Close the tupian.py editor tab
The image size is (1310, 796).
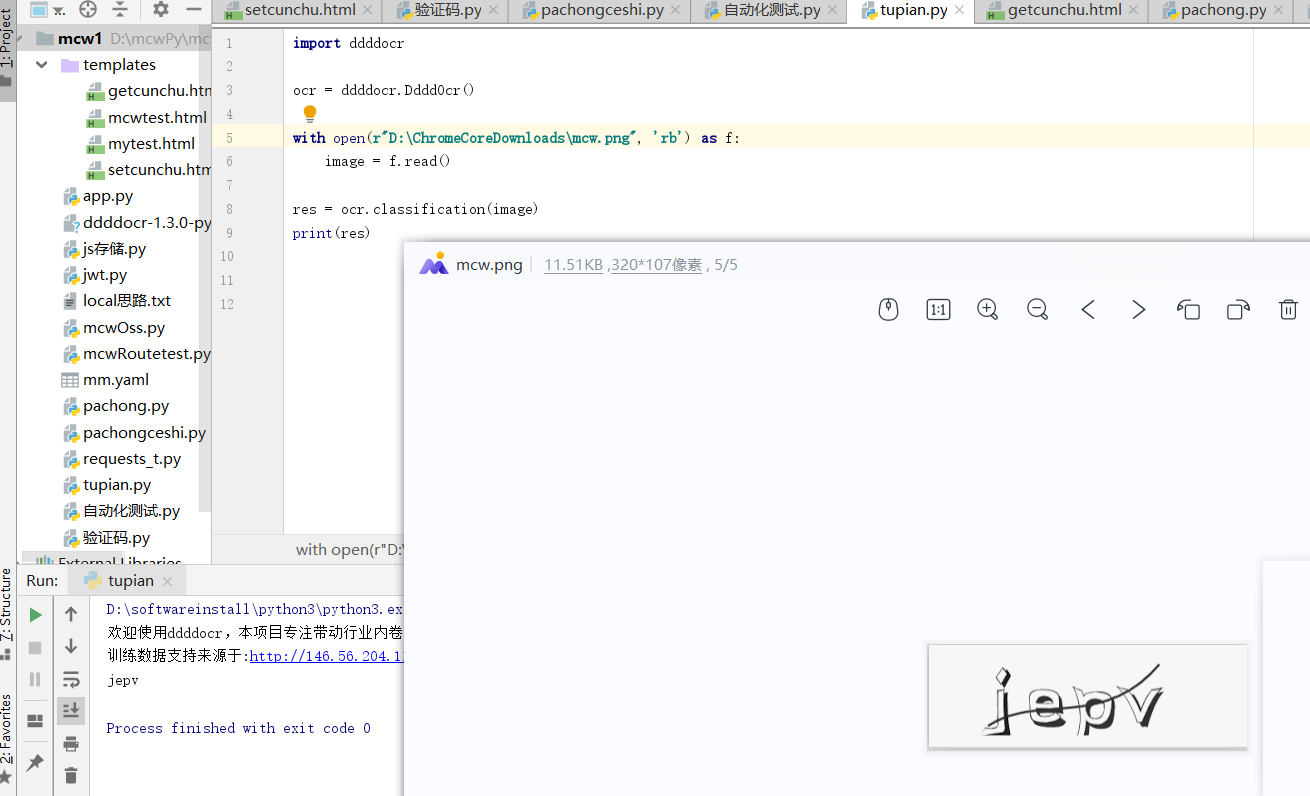pos(960,10)
